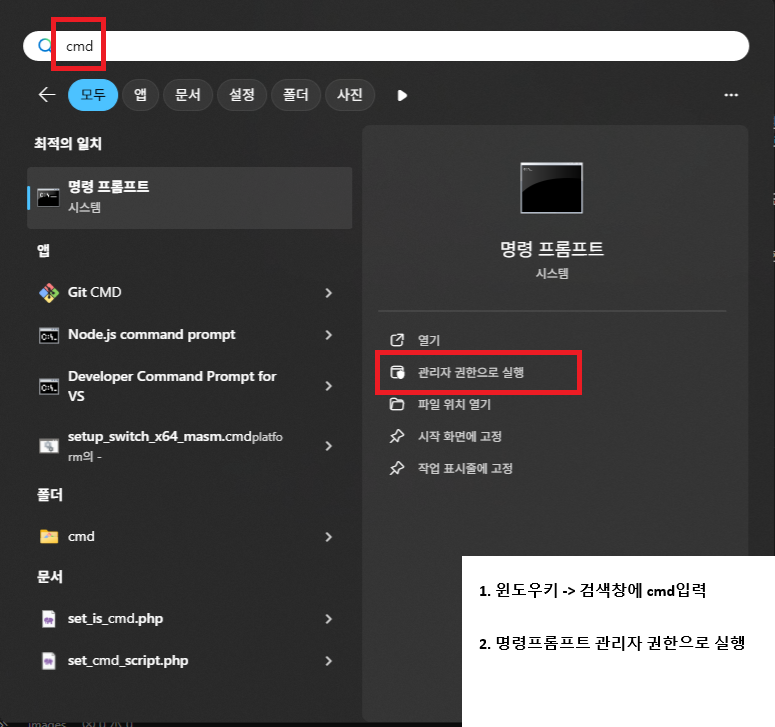
Task: Open the cmd folder result
Action: point(190,536)
